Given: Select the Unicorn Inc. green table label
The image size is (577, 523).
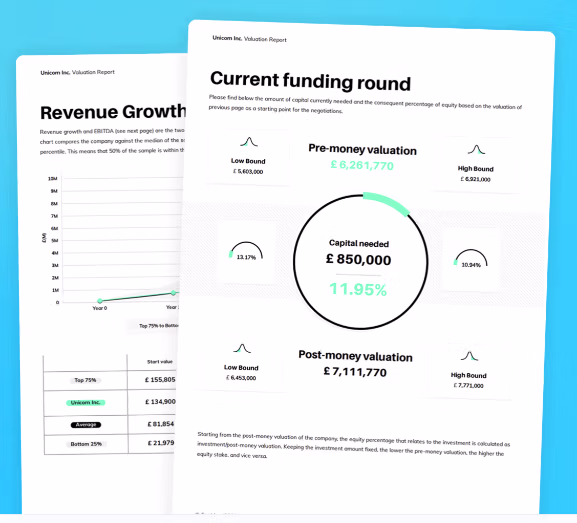Looking at the screenshot, I should [86, 403].
